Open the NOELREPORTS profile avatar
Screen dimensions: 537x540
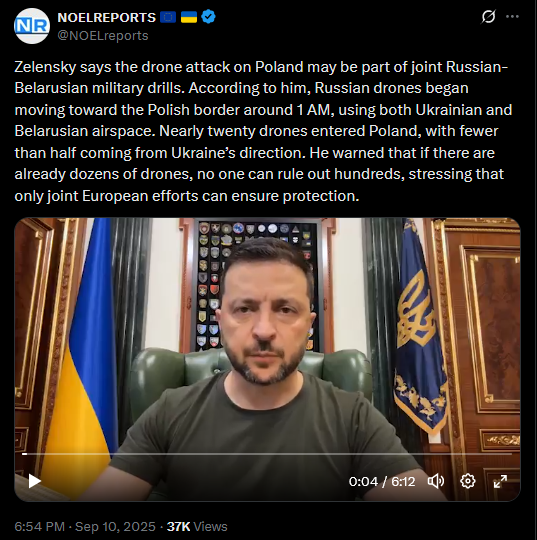click(x=32, y=26)
